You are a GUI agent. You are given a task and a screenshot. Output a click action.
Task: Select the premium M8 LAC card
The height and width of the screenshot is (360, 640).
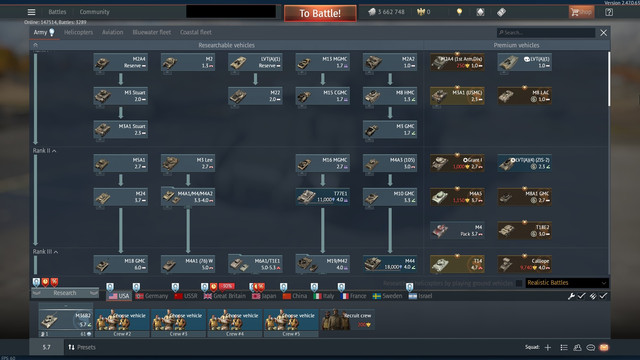click(524, 96)
